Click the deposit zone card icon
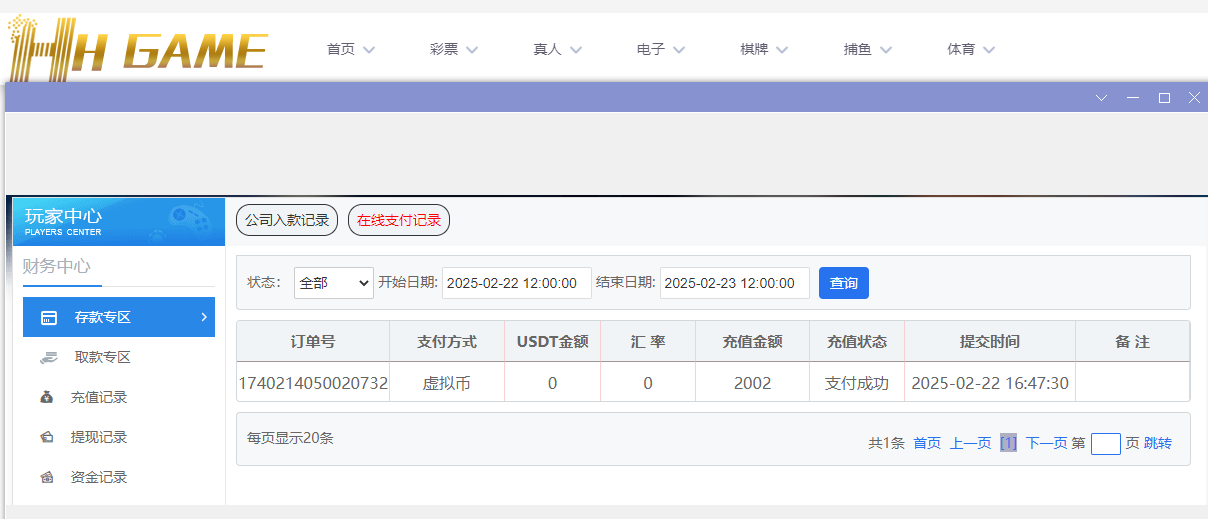Viewport: 1208px width, 519px height. pos(48,318)
